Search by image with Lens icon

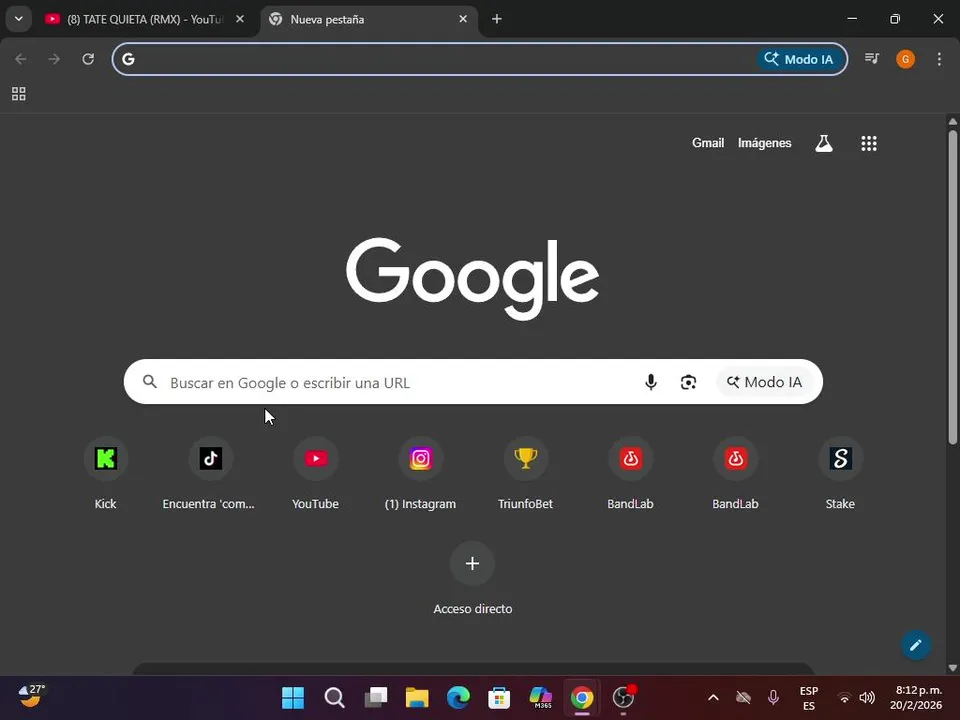tap(688, 382)
